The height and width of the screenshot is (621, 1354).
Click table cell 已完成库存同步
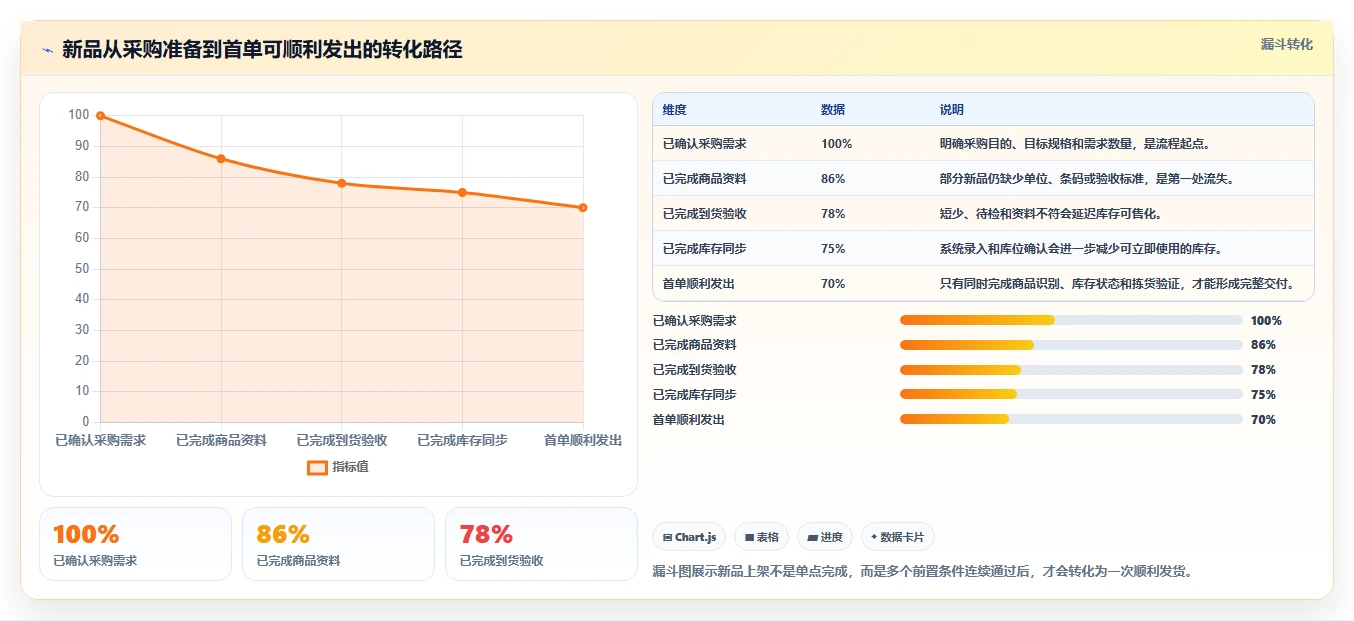point(705,249)
